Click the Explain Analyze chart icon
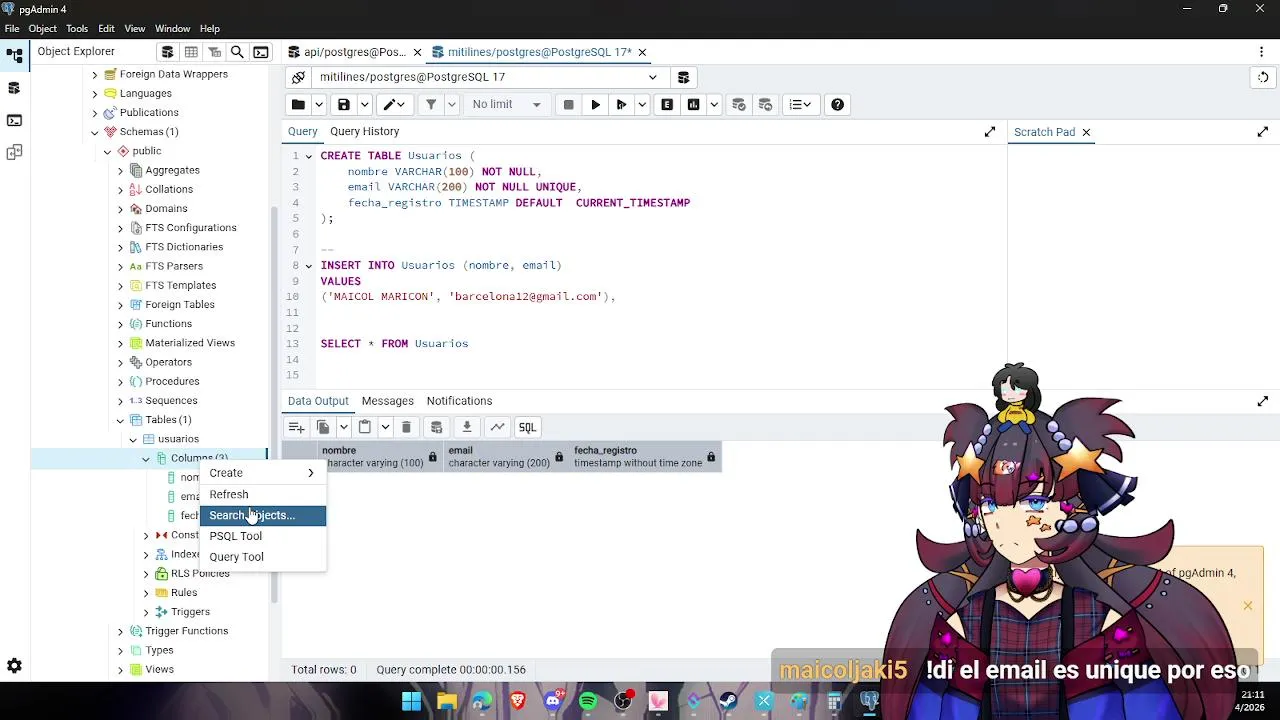Image resolution: width=1280 pixels, height=720 pixels. [693, 105]
